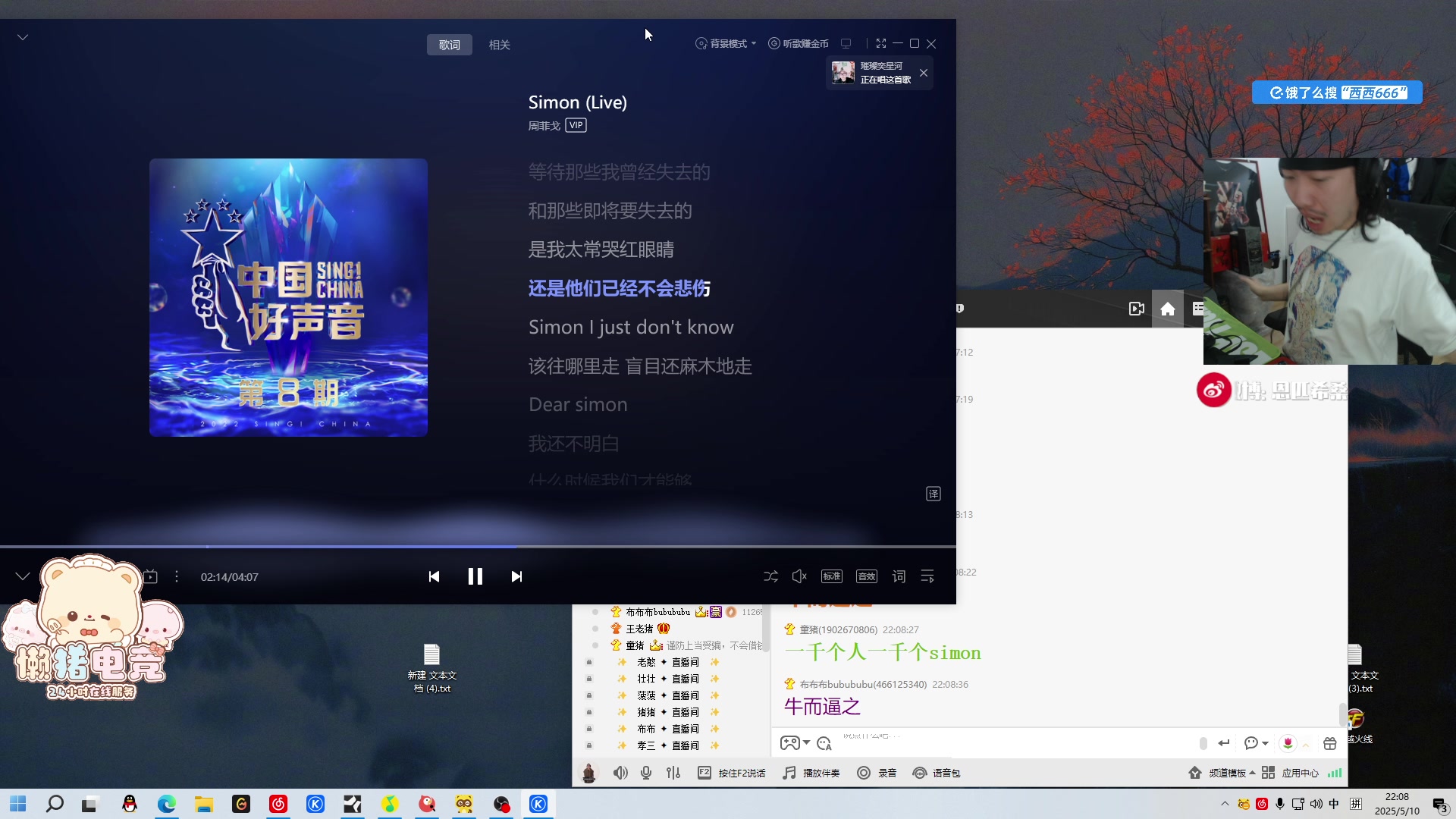The height and width of the screenshot is (819, 1456).
Task: Open the audio mixer sliders icon
Action: coord(673,773)
